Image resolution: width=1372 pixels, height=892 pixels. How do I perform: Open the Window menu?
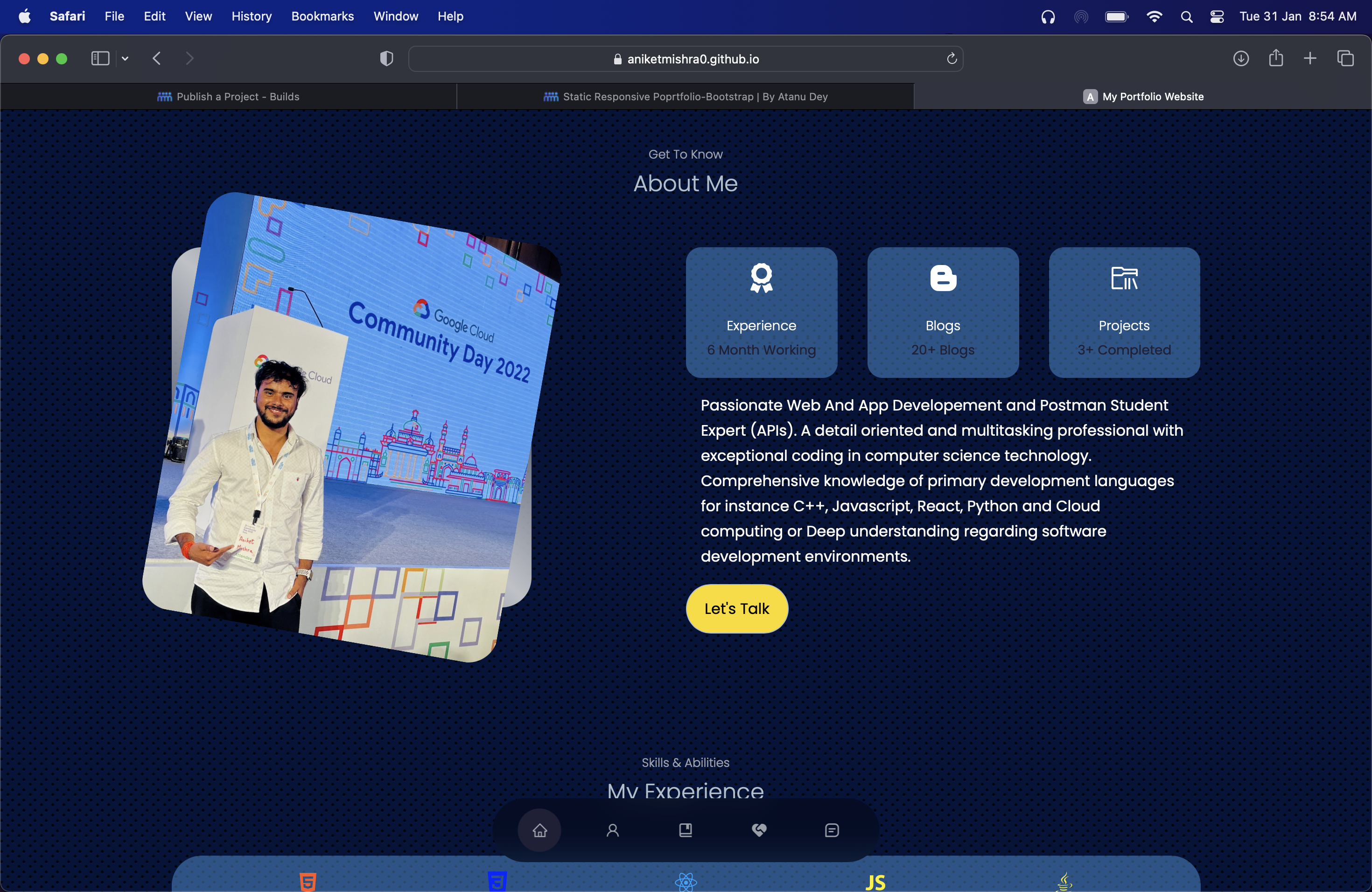click(x=395, y=16)
